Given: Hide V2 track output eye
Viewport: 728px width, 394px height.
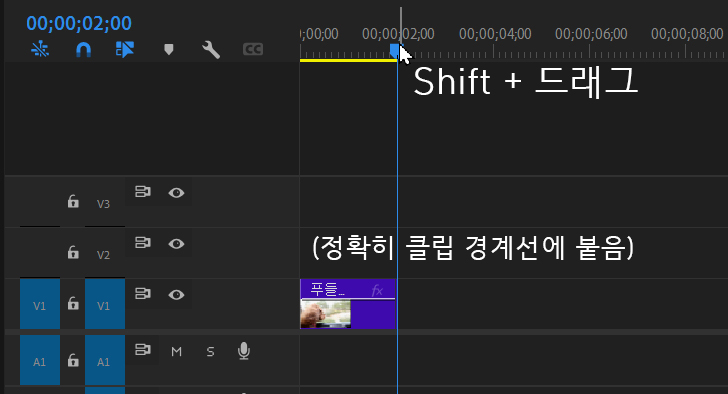Looking at the screenshot, I should [176, 244].
